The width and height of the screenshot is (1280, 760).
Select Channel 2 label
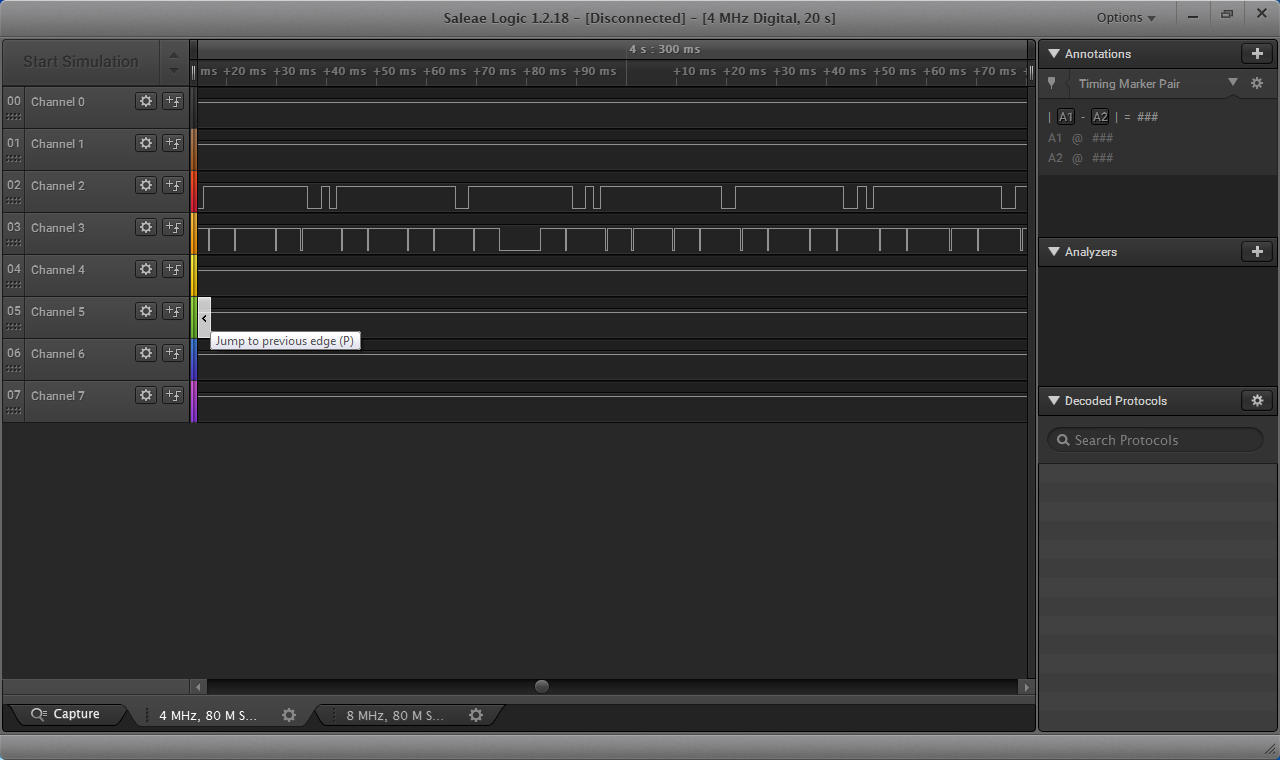tap(58, 186)
